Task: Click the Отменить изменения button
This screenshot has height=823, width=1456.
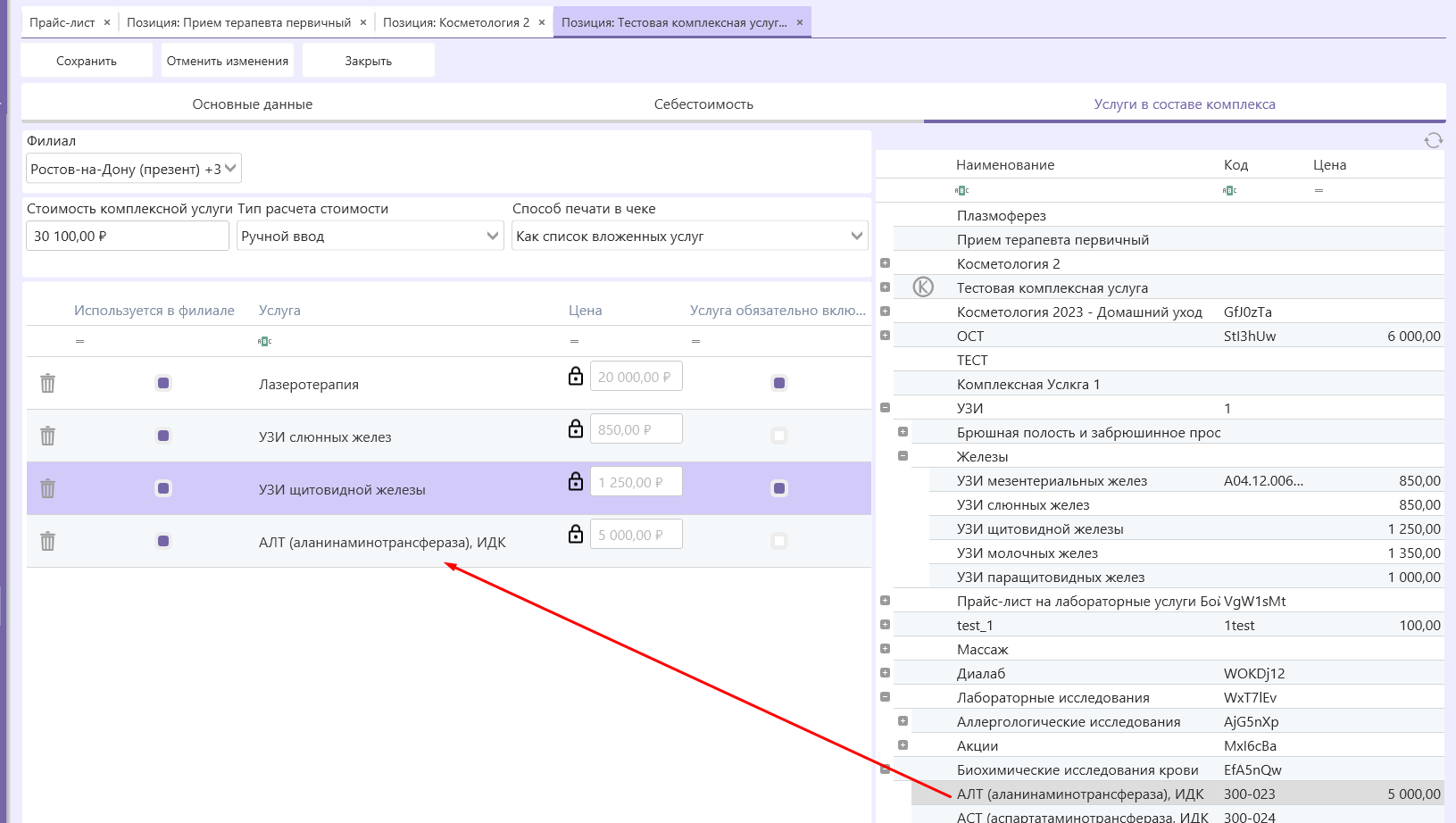Action: [x=228, y=61]
